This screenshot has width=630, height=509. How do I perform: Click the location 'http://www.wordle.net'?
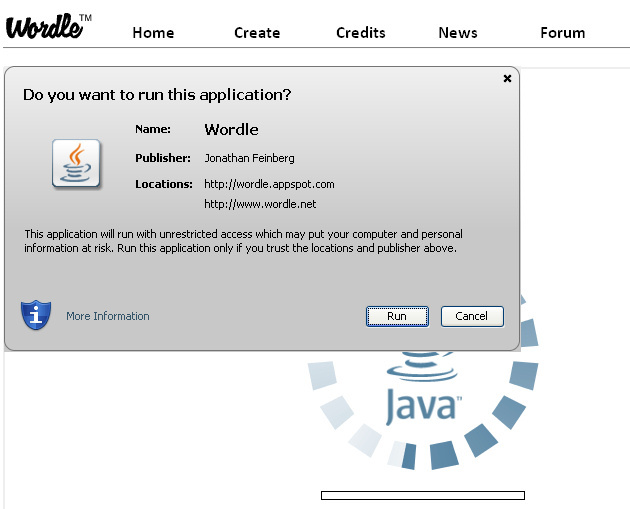pos(260,204)
